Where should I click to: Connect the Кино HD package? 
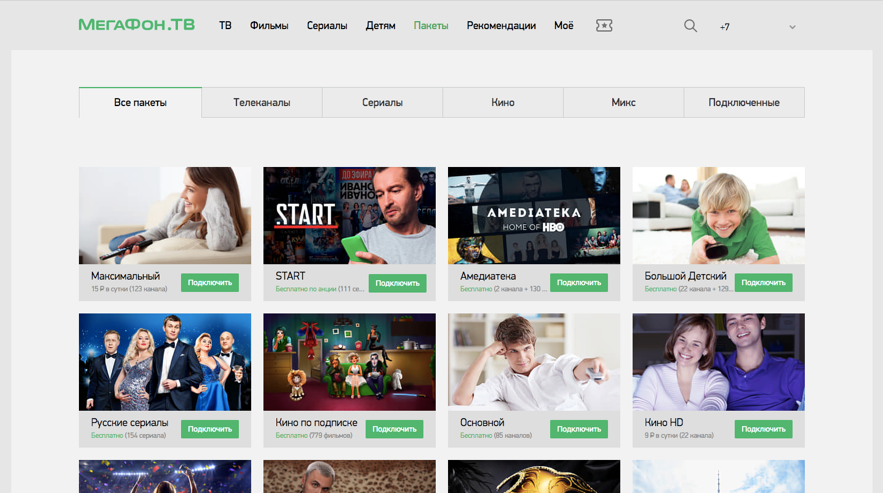764,429
